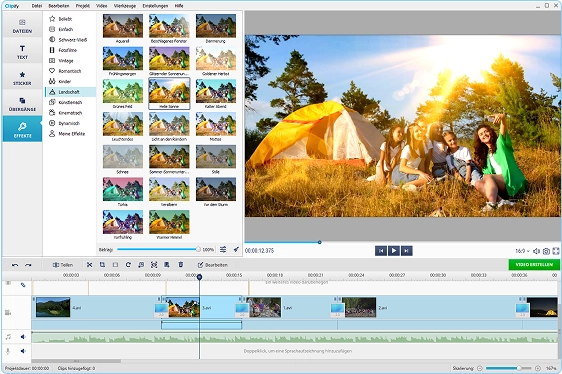Click the transition between 1.avi and 2.avi
Screen dimensions: 562x374
click(337, 310)
